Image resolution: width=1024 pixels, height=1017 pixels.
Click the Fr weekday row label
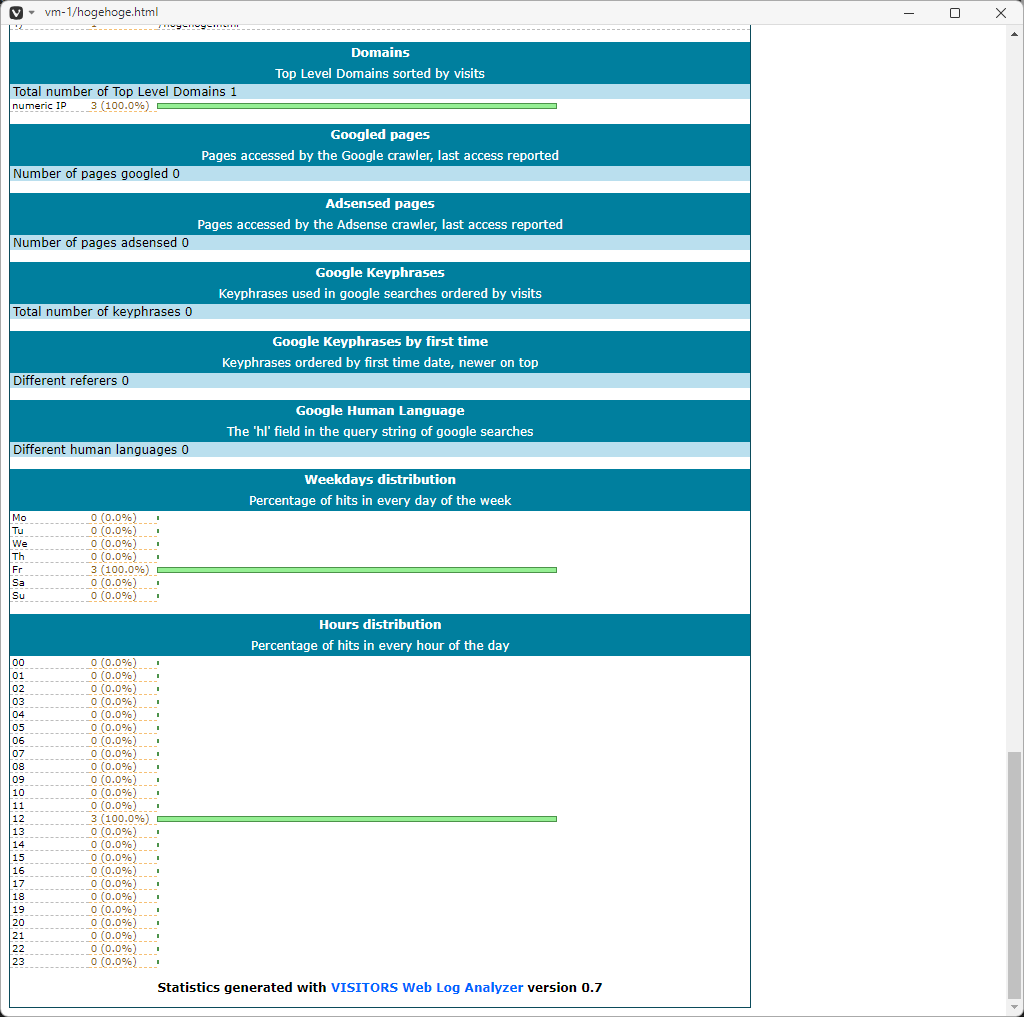pos(17,570)
